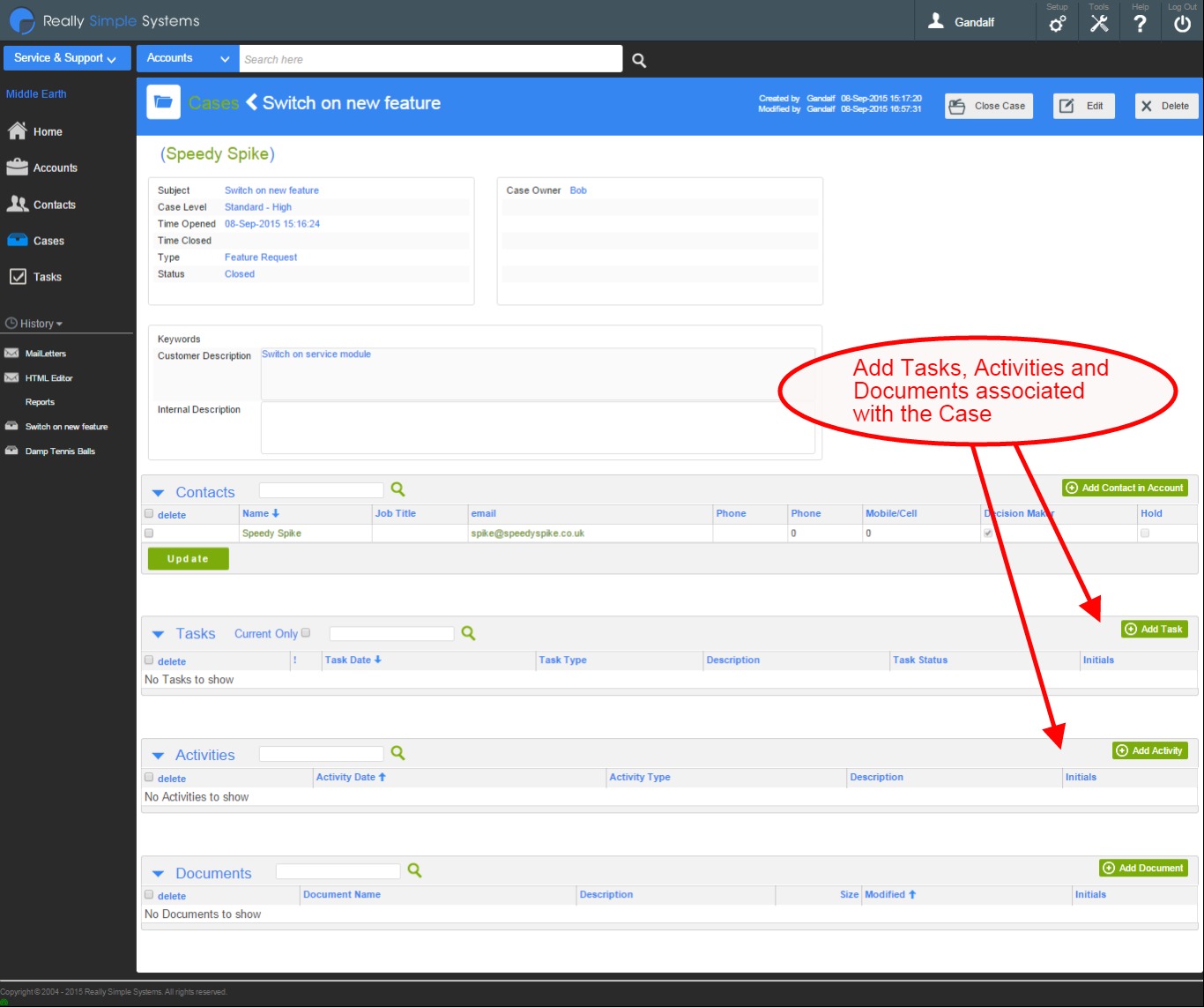1204x1007 pixels.
Task: Click the MailLetters envelope icon in history
Action: point(11,353)
